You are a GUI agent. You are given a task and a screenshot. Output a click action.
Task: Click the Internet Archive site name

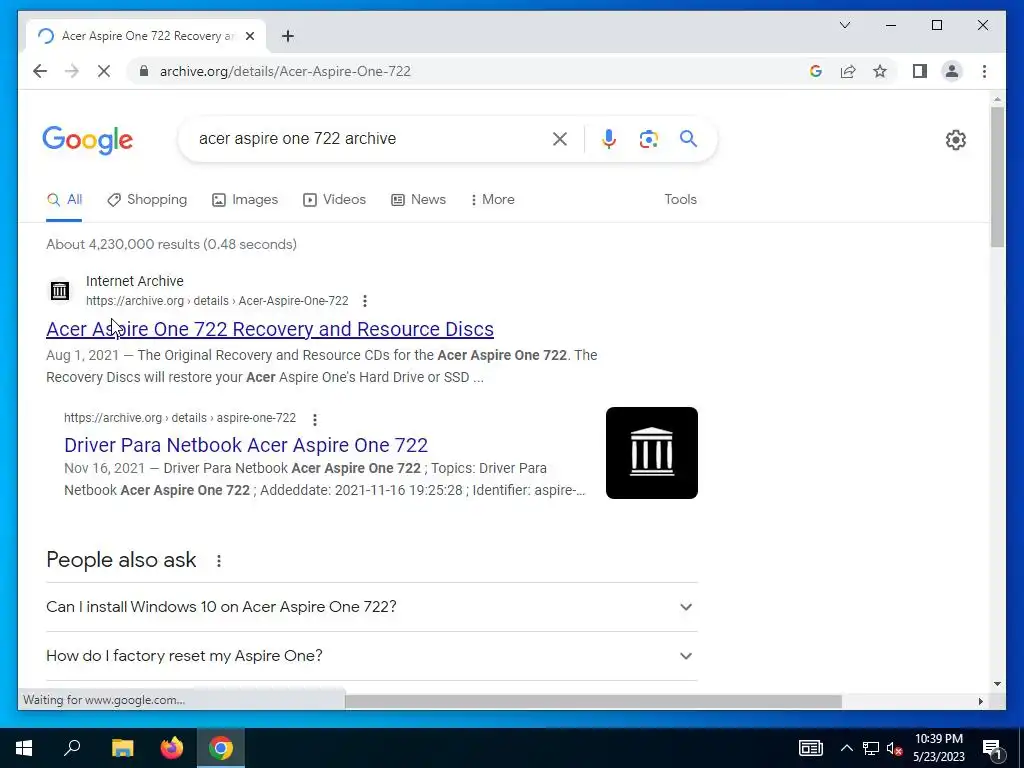135,281
